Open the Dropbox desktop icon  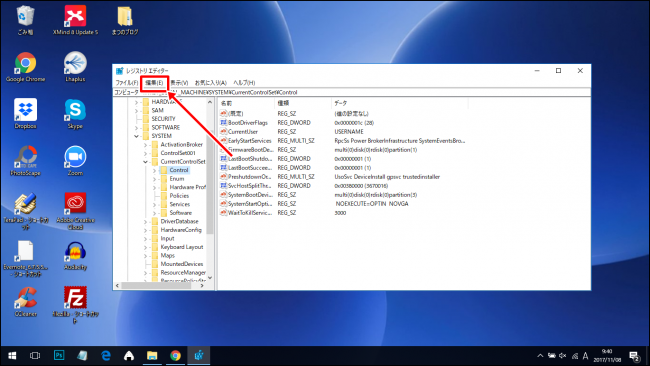[x=25, y=114]
